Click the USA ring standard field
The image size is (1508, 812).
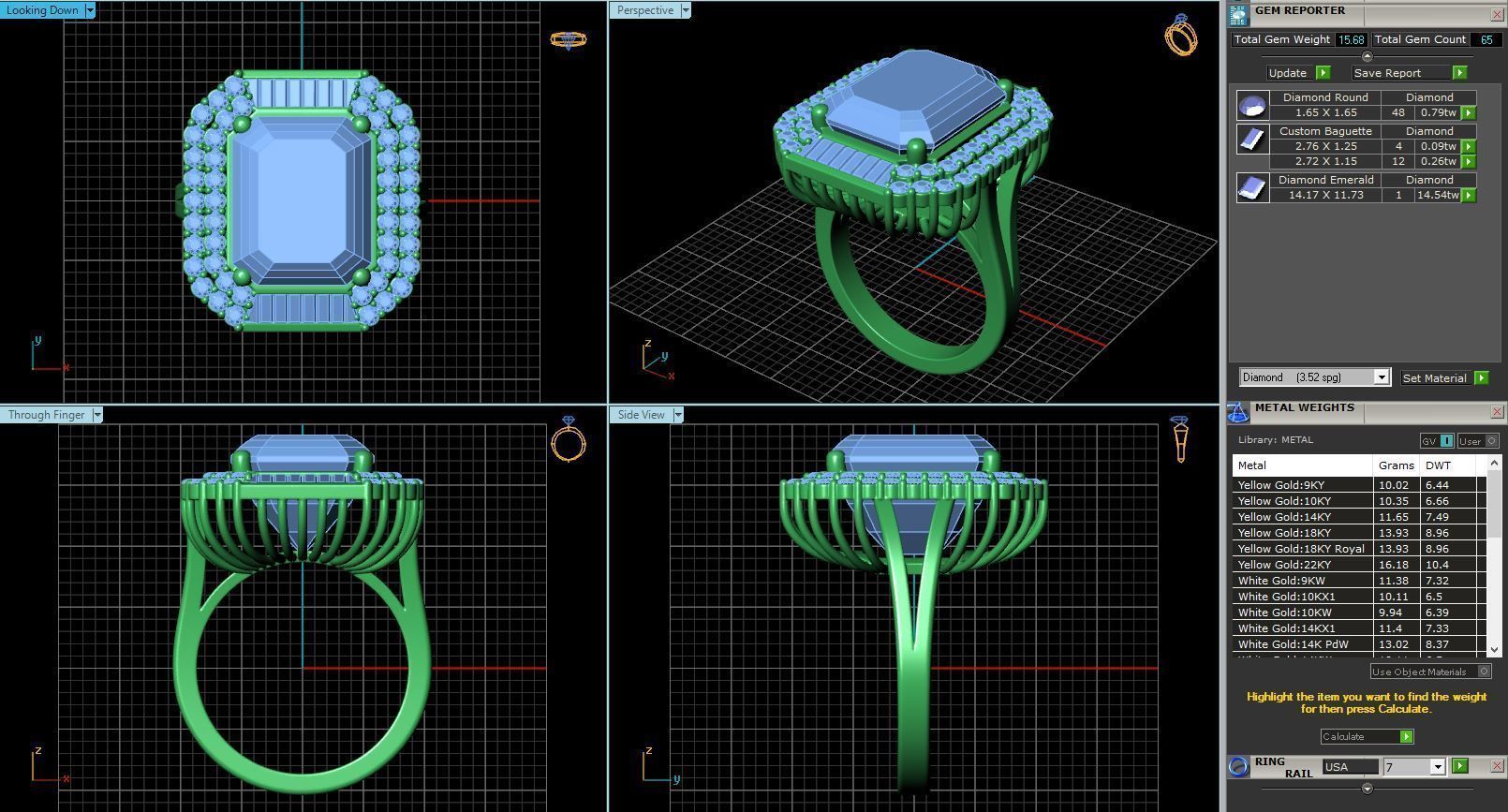[1350, 767]
